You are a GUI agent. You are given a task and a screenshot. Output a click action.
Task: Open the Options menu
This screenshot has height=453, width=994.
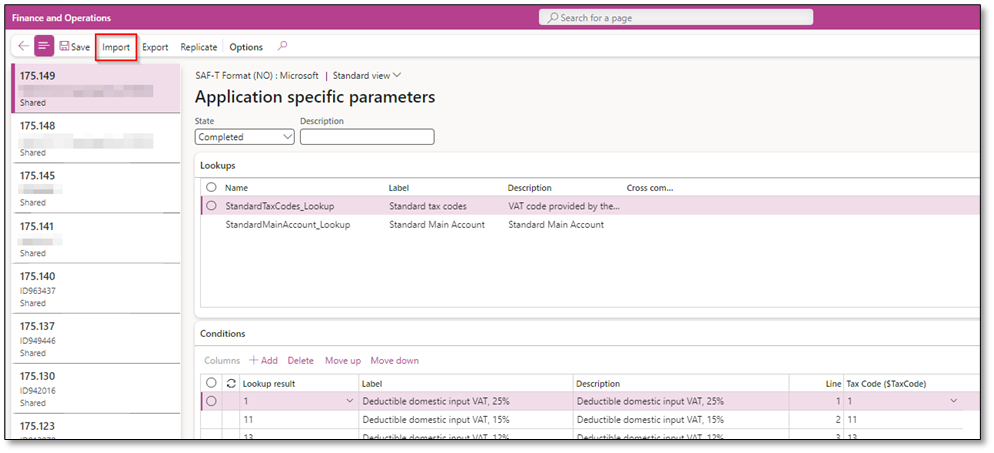pyautogui.click(x=246, y=47)
